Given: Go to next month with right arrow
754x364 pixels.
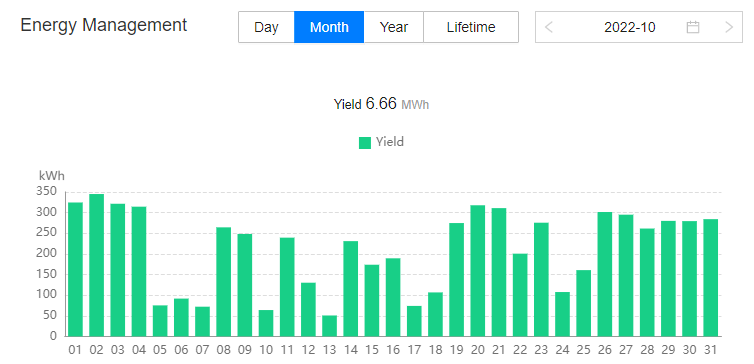Looking at the screenshot, I should (x=729, y=27).
